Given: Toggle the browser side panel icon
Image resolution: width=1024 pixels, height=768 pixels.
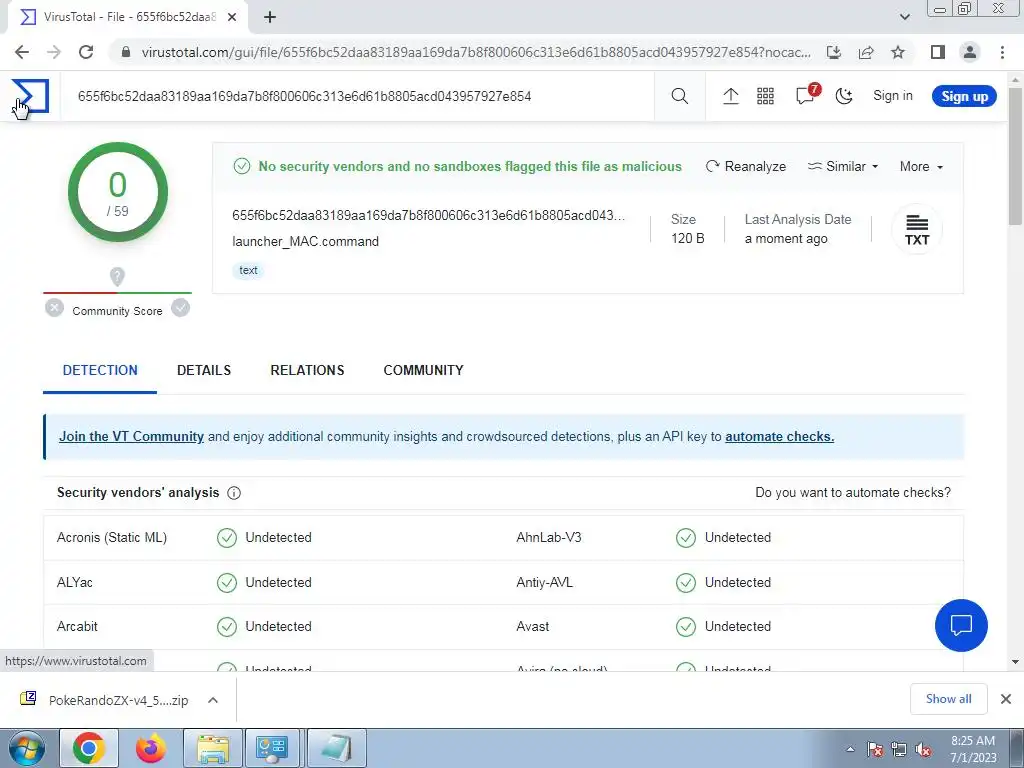Looking at the screenshot, I should (x=938, y=52).
